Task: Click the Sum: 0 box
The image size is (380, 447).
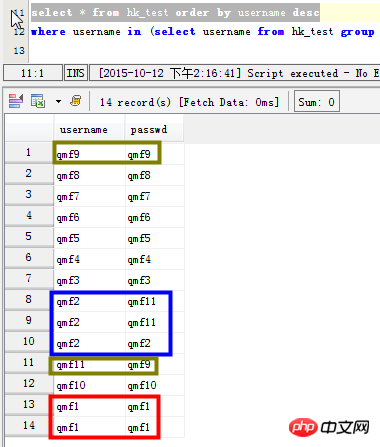Action: pos(317,101)
